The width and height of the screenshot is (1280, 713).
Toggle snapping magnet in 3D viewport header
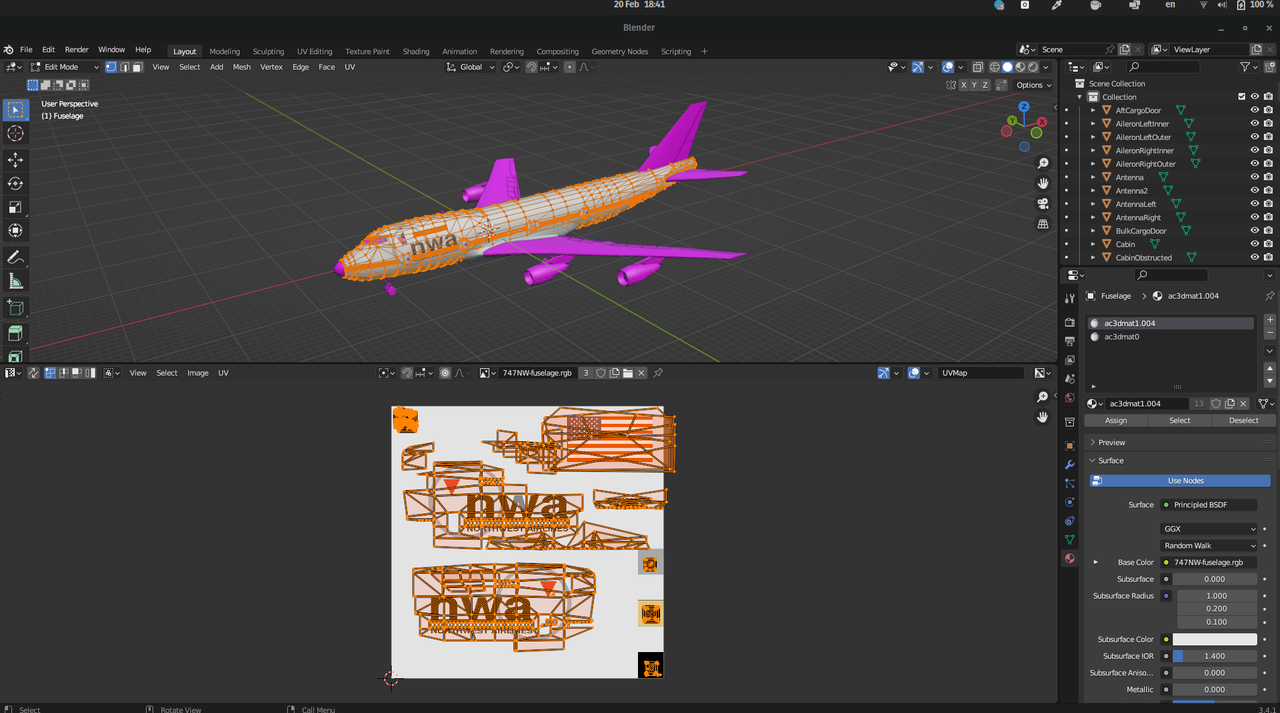(x=531, y=67)
